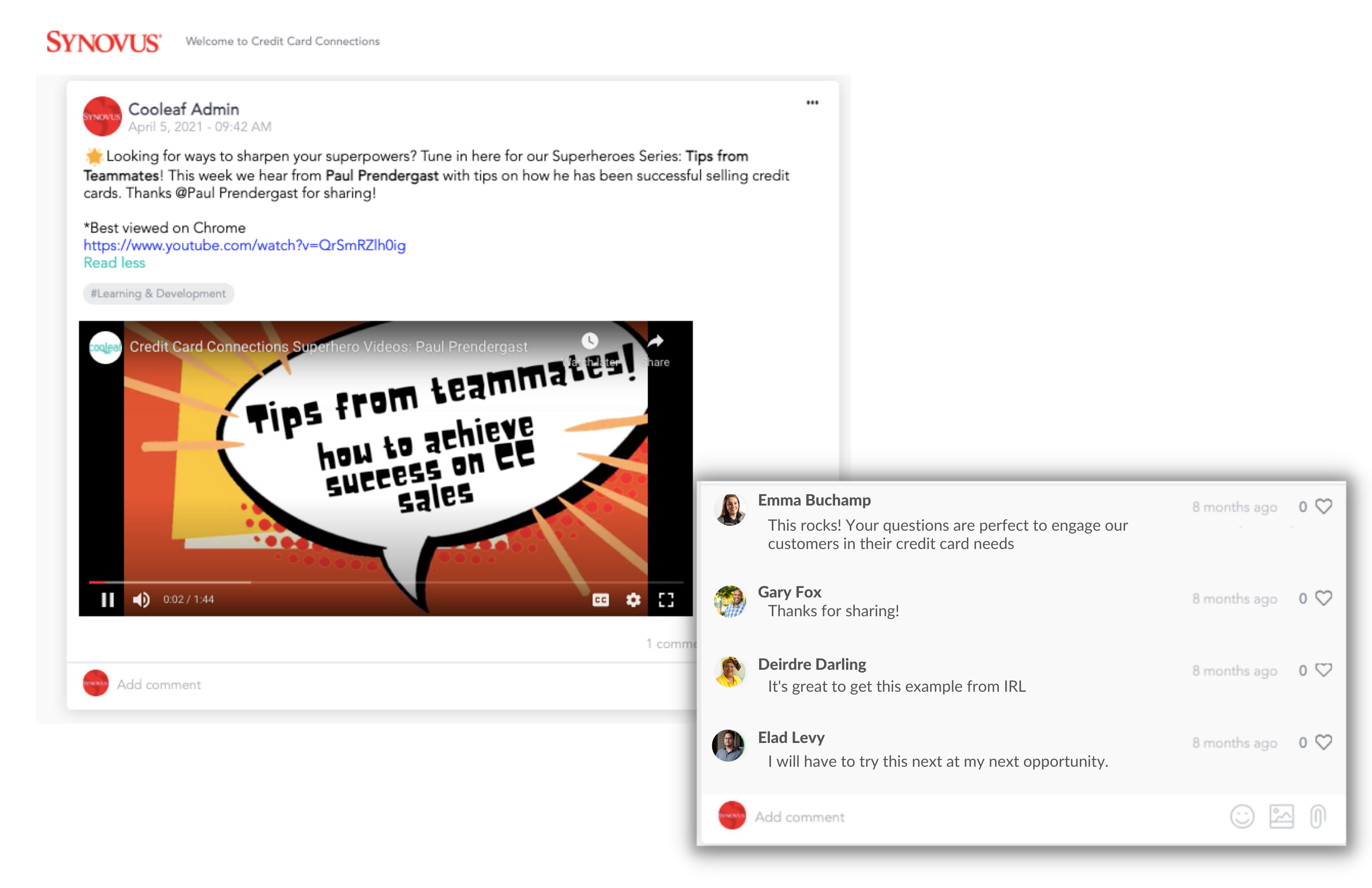Heart Deirdre Darling's comment
The image size is (1372, 888).
point(1324,670)
